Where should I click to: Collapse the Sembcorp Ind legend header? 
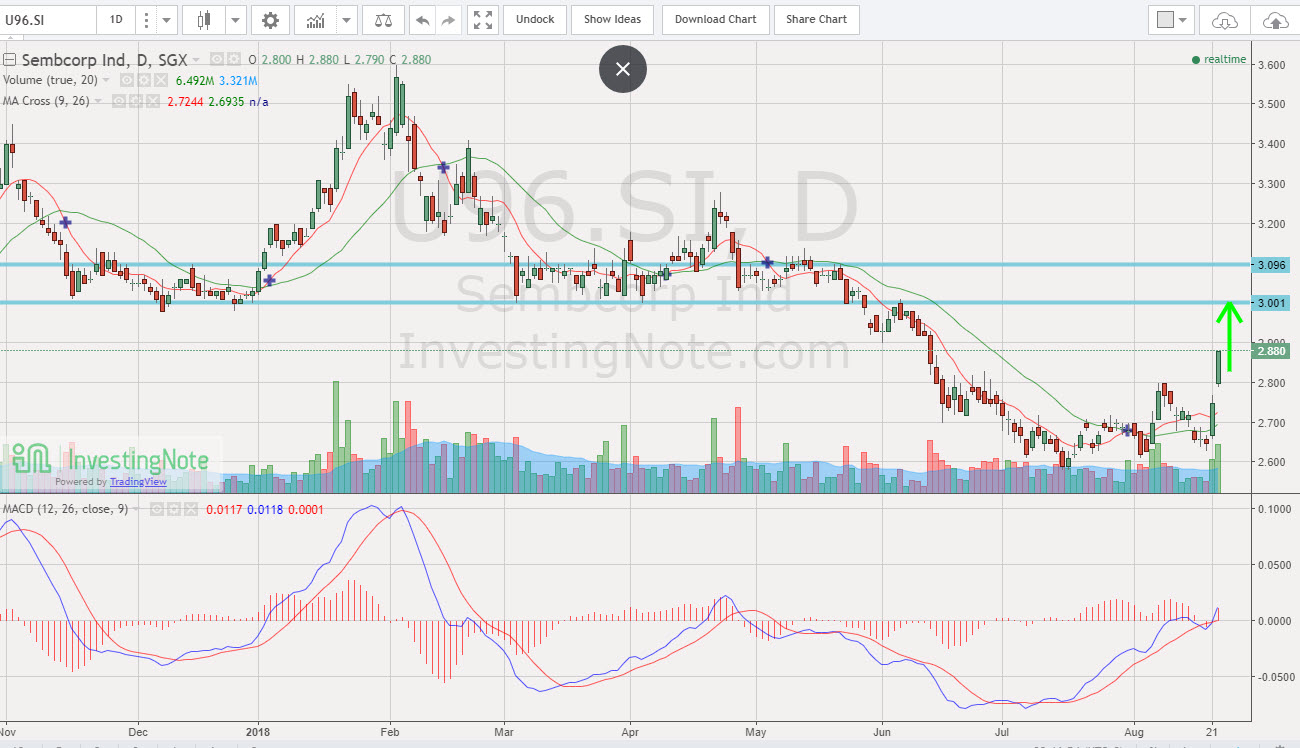tap(8, 59)
